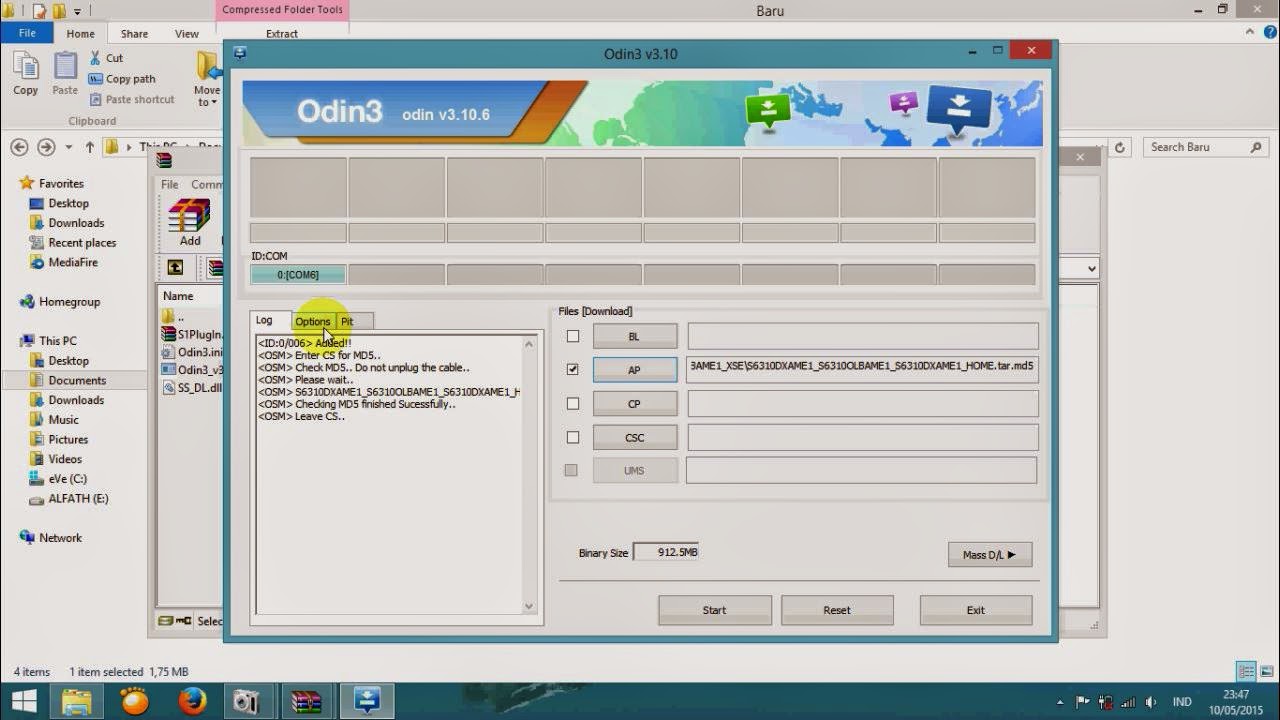
Task: Open the Mass D/L dropdown button
Action: (x=990, y=554)
